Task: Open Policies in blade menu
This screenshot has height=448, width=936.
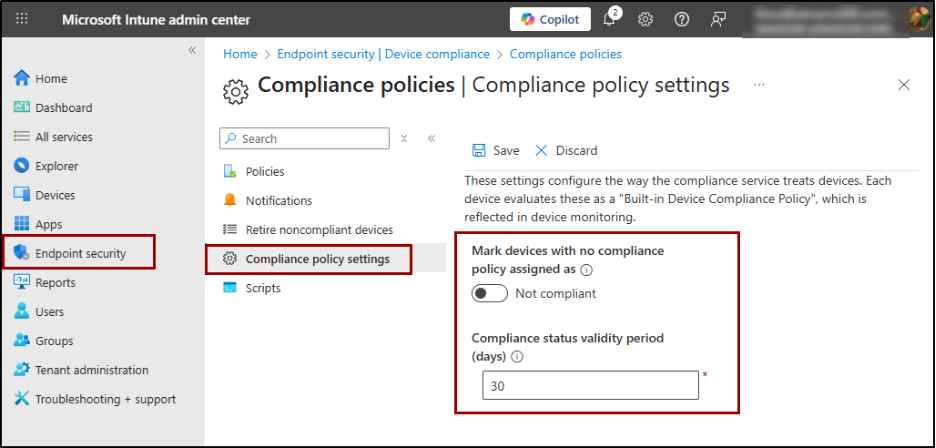Action: click(x=265, y=171)
